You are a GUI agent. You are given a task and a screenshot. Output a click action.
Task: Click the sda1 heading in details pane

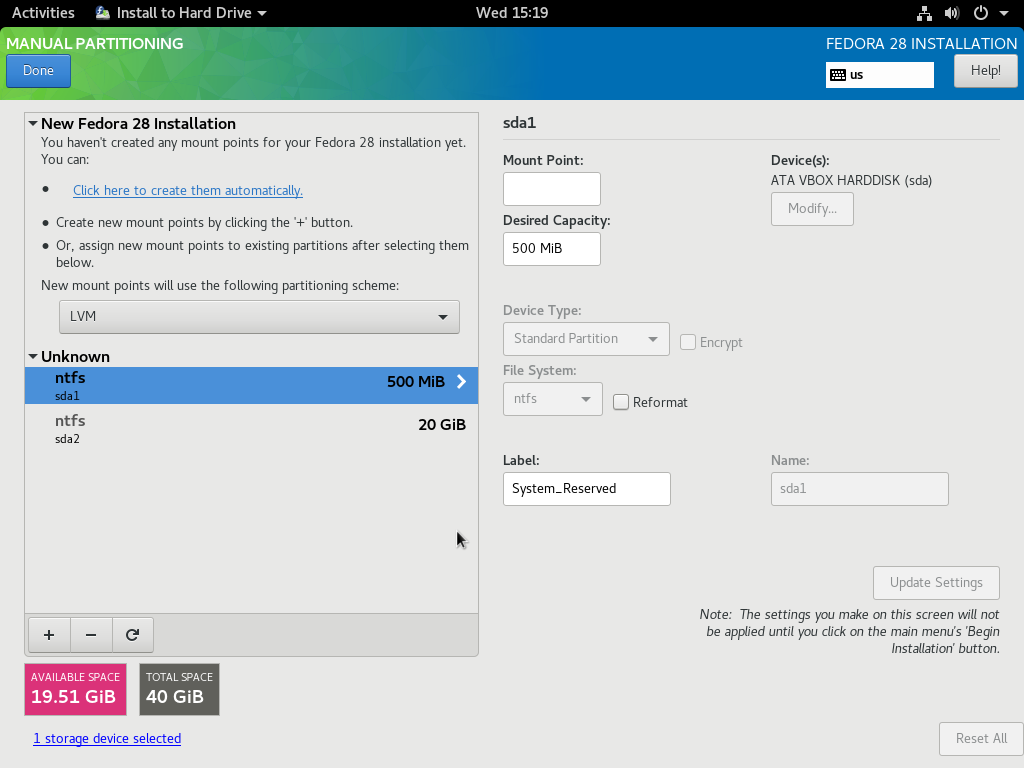click(520, 123)
